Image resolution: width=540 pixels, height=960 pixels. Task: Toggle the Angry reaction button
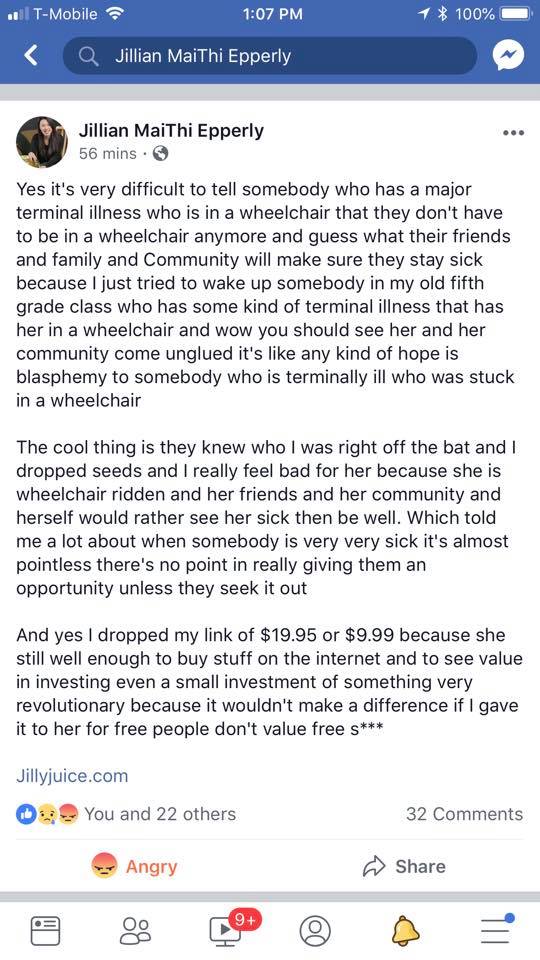(x=135, y=866)
